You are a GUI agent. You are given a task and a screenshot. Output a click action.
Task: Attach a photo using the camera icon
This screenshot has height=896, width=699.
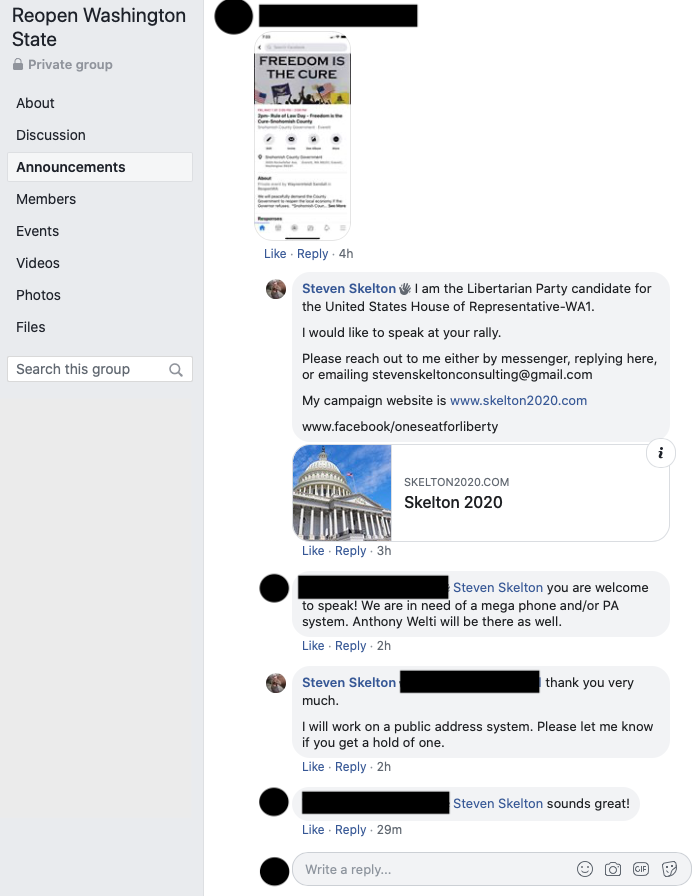[x=614, y=870]
